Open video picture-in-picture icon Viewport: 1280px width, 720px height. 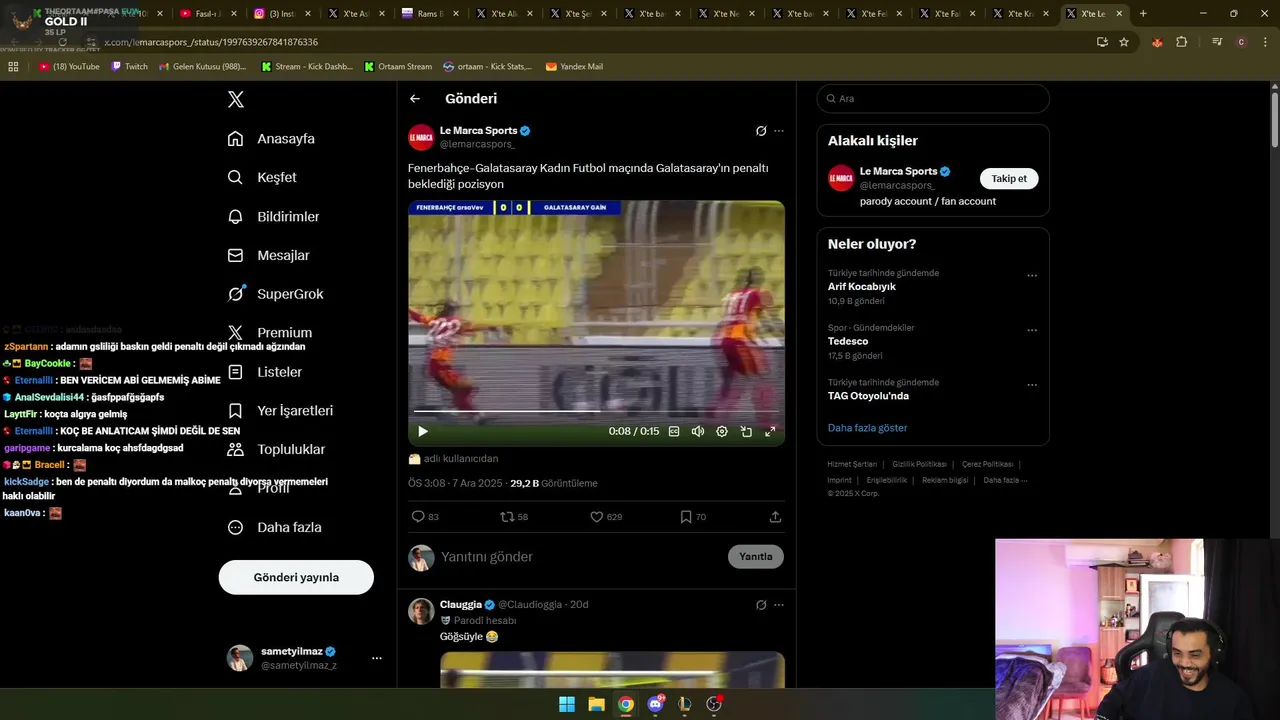coord(746,431)
